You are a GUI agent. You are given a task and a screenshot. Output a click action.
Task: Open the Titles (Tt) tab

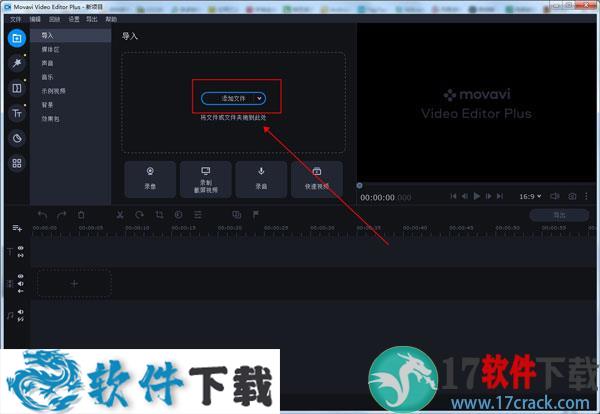17,113
